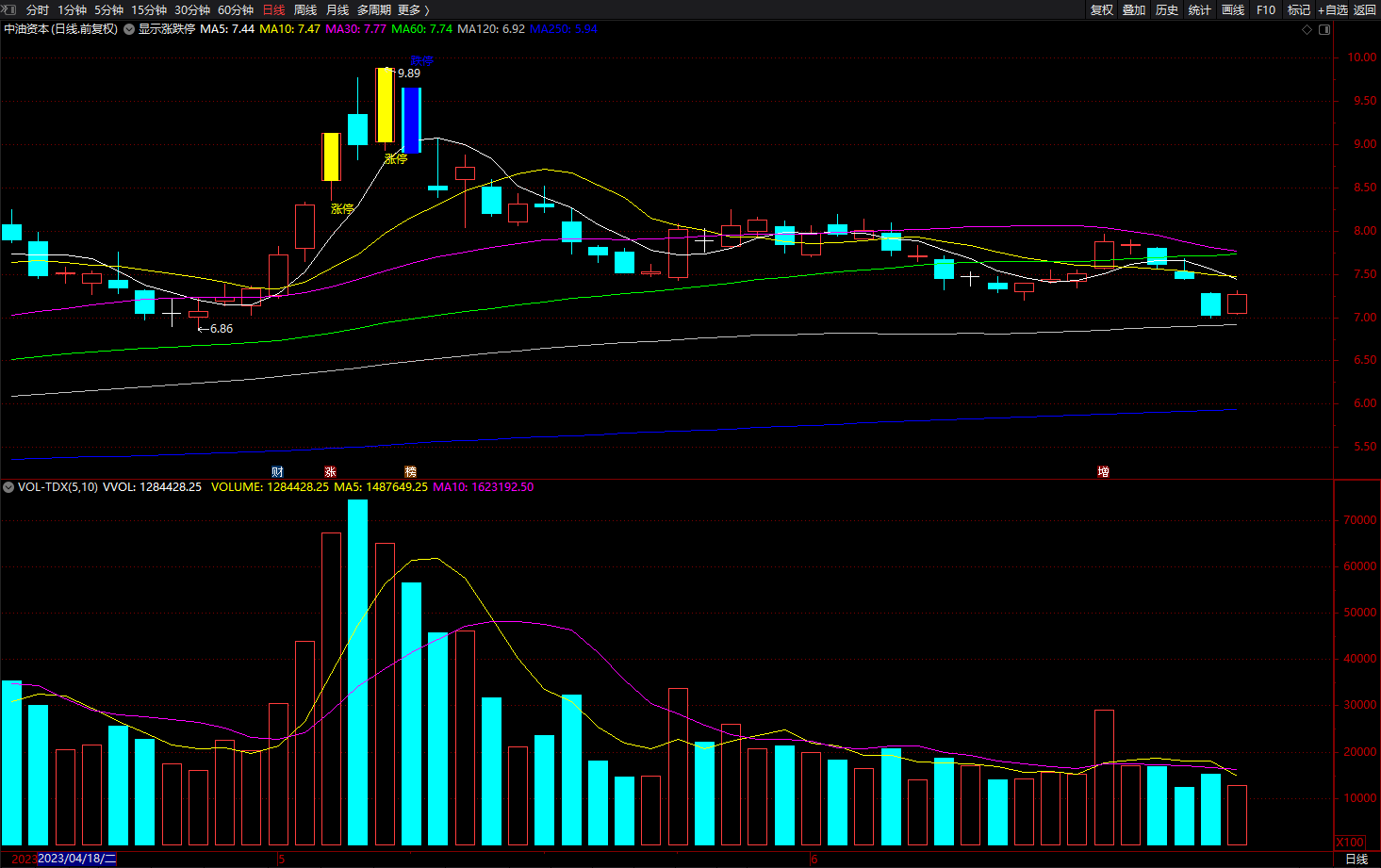The height and width of the screenshot is (868, 1381).
Task: Click the MA60: 7.74 indicator value
Action: pyautogui.click(x=421, y=29)
